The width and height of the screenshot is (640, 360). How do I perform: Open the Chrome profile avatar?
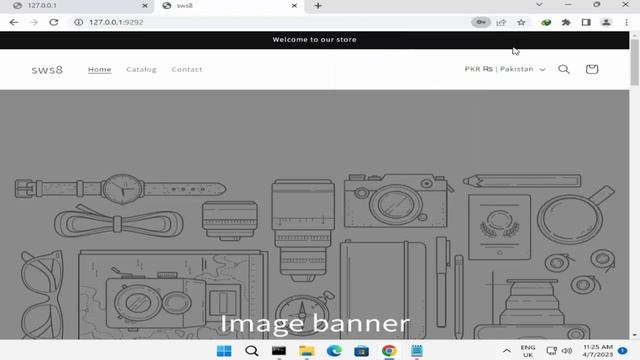(x=606, y=22)
